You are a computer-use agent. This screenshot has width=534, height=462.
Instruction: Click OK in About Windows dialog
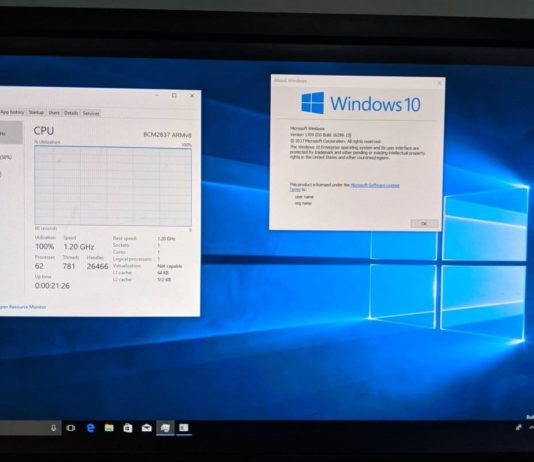424,224
